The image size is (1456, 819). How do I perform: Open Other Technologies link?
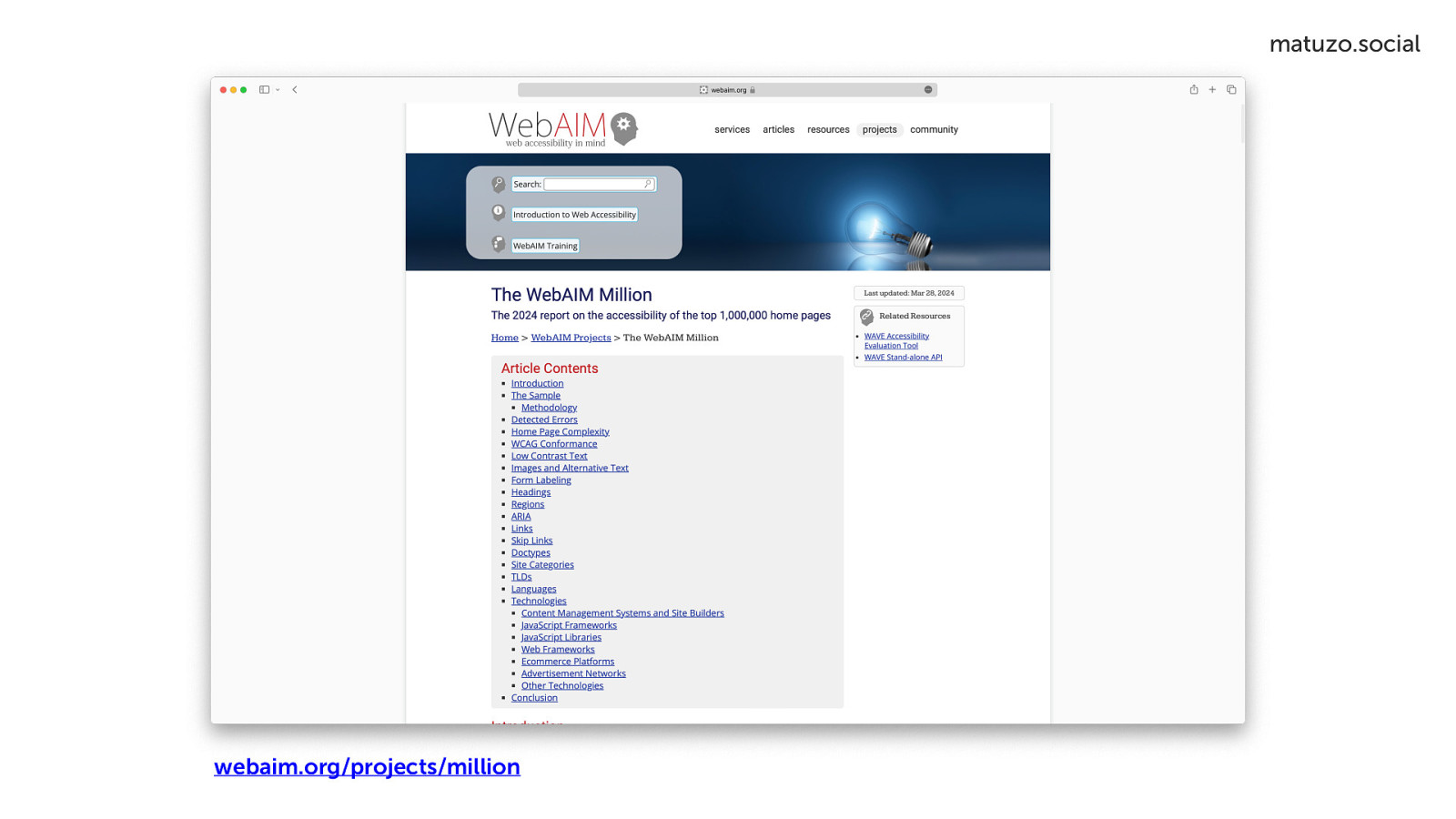pos(562,686)
